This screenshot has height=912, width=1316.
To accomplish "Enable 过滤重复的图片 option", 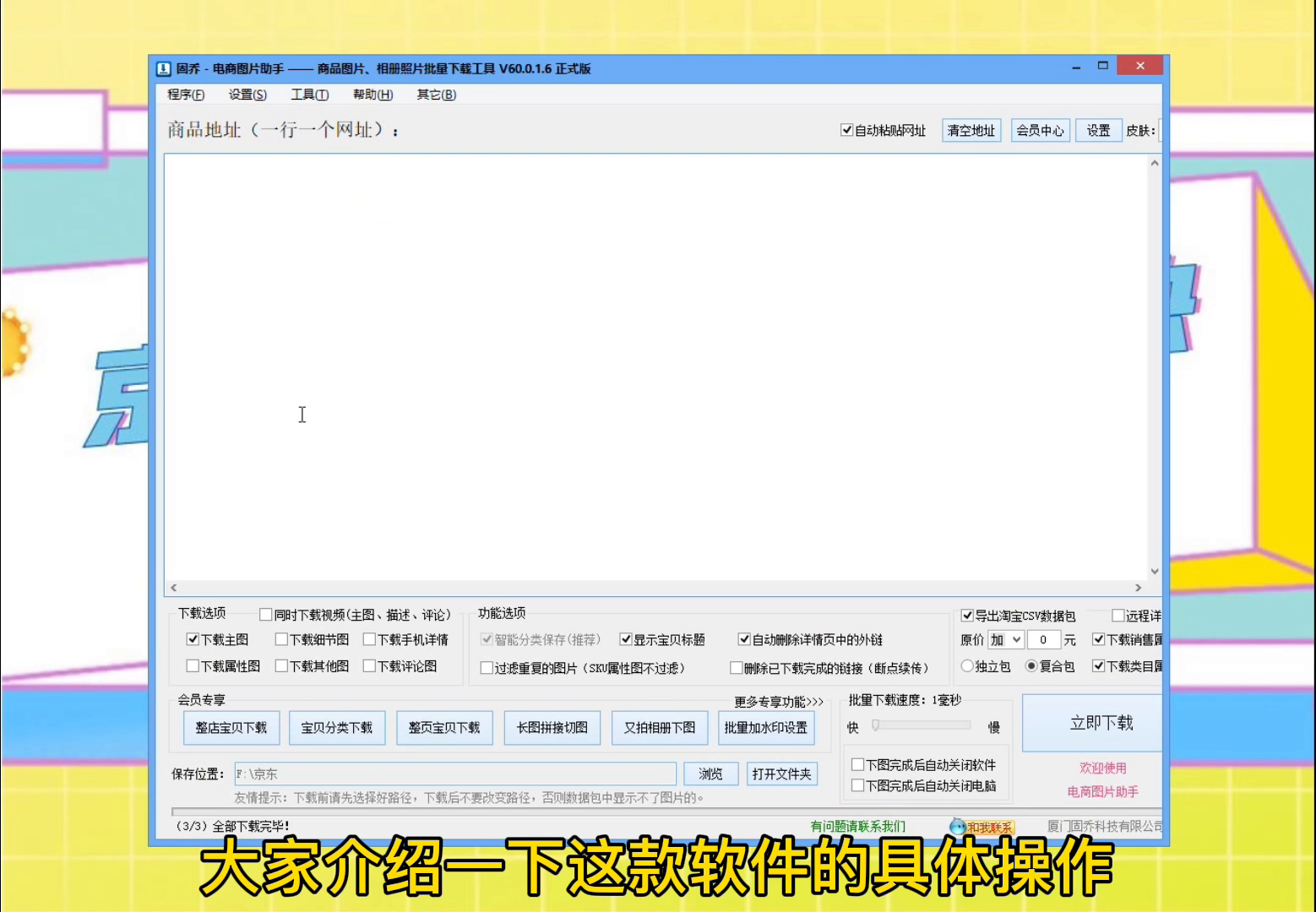I will coord(487,668).
